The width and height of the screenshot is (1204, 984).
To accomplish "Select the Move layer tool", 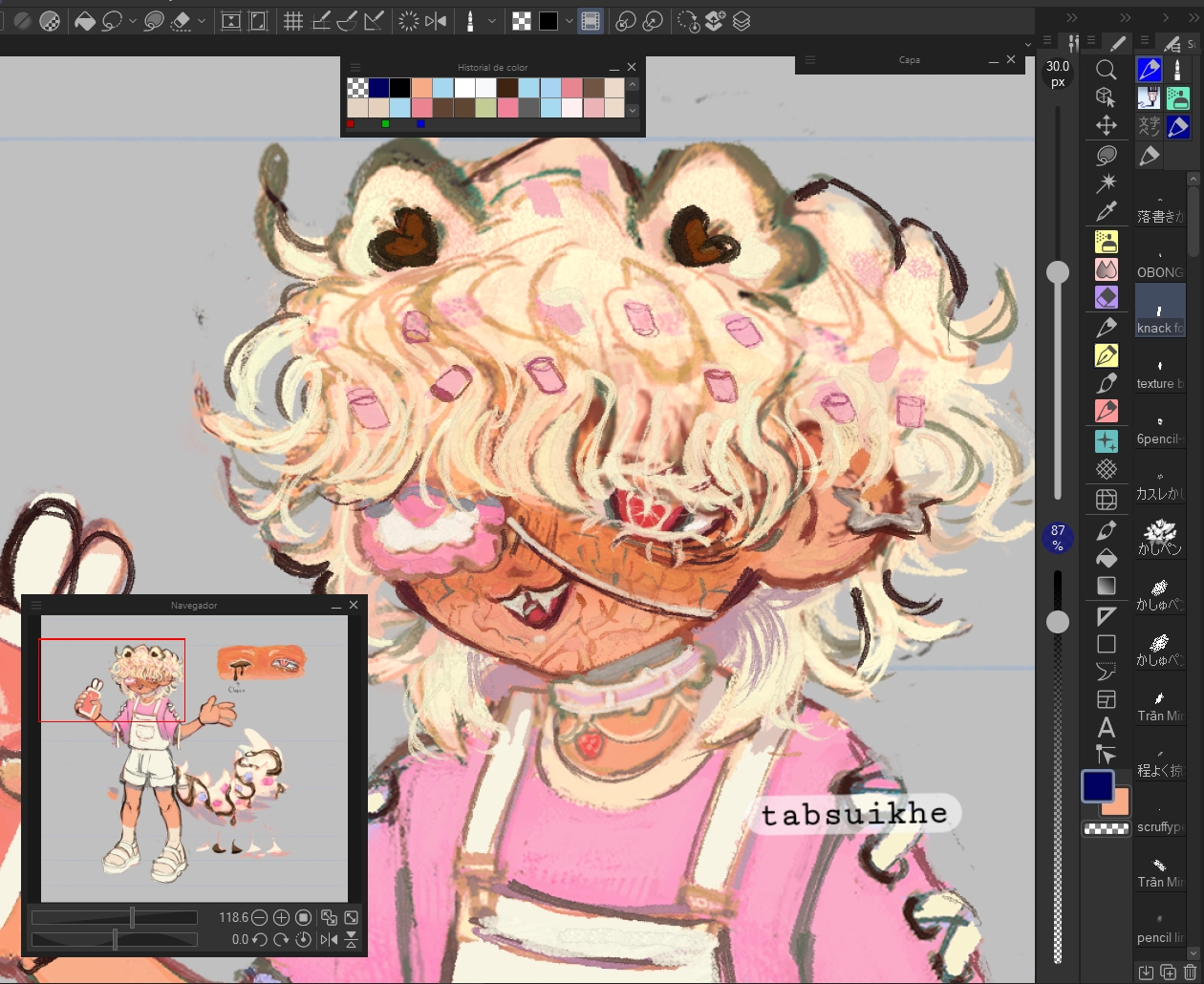I will pos(1106,125).
